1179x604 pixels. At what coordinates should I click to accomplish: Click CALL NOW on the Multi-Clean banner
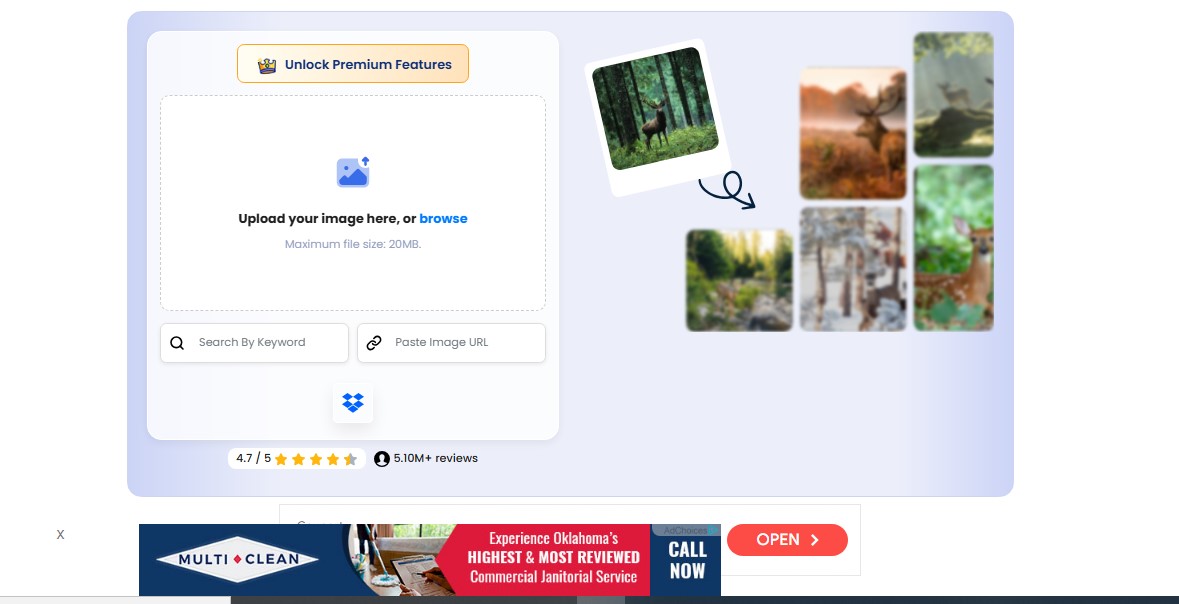(x=687, y=560)
